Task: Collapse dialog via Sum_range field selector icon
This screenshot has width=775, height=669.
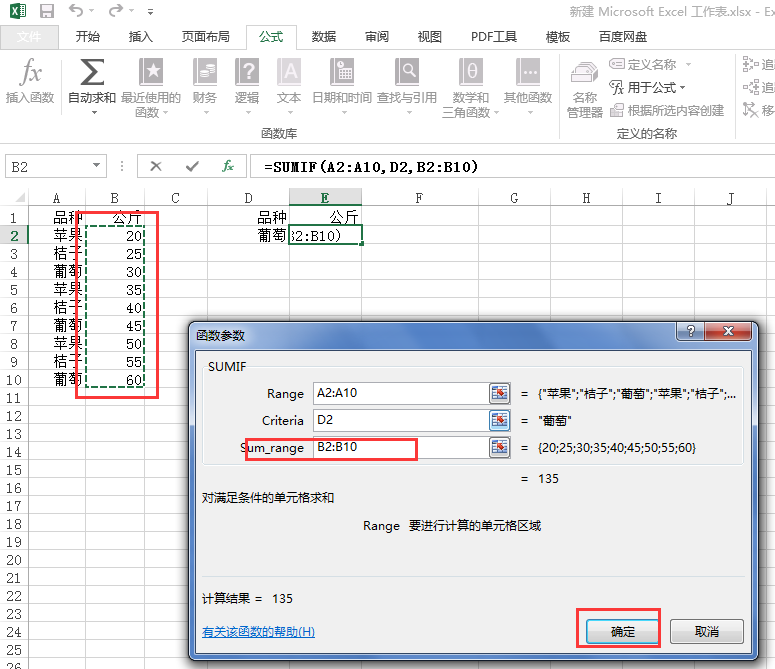Action: point(499,447)
